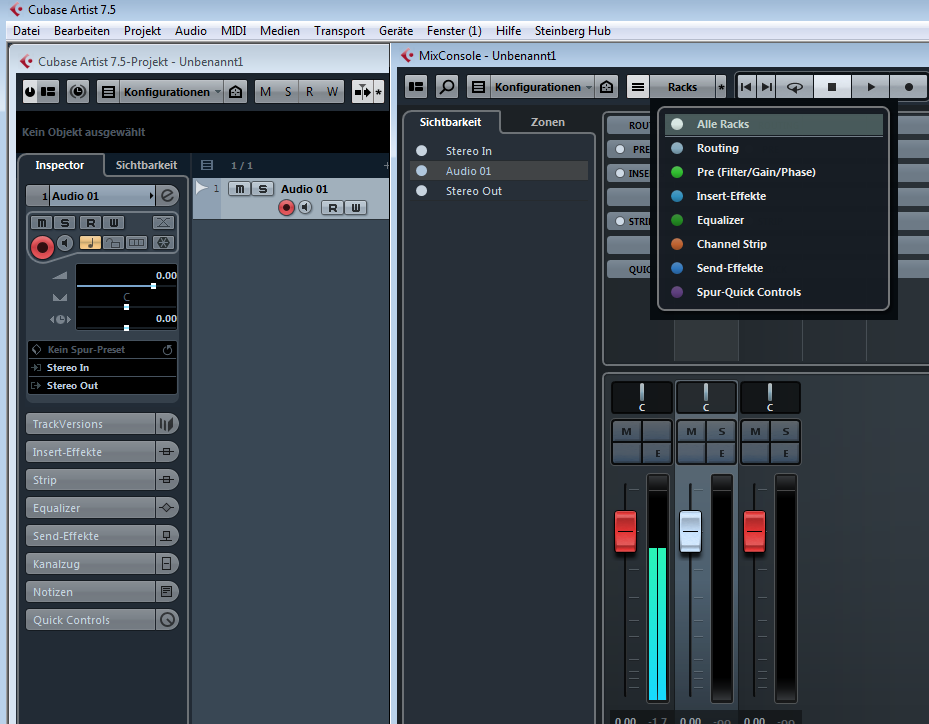Toggle monitor speaker on Audio 01 track
The height and width of the screenshot is (724, 929).
point(305,207)
